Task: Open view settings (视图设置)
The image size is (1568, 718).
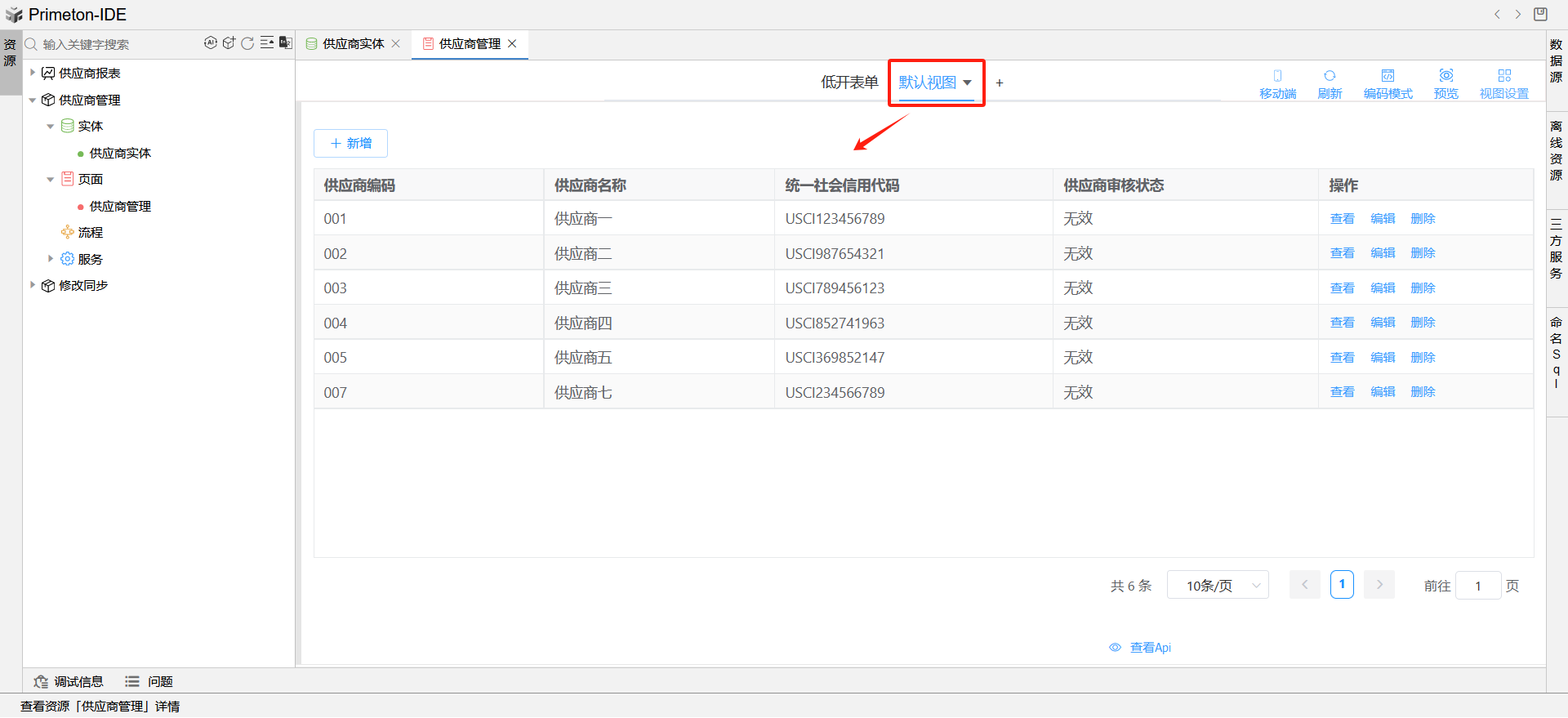Action: pyautogui.click(x=1503, y=83)
